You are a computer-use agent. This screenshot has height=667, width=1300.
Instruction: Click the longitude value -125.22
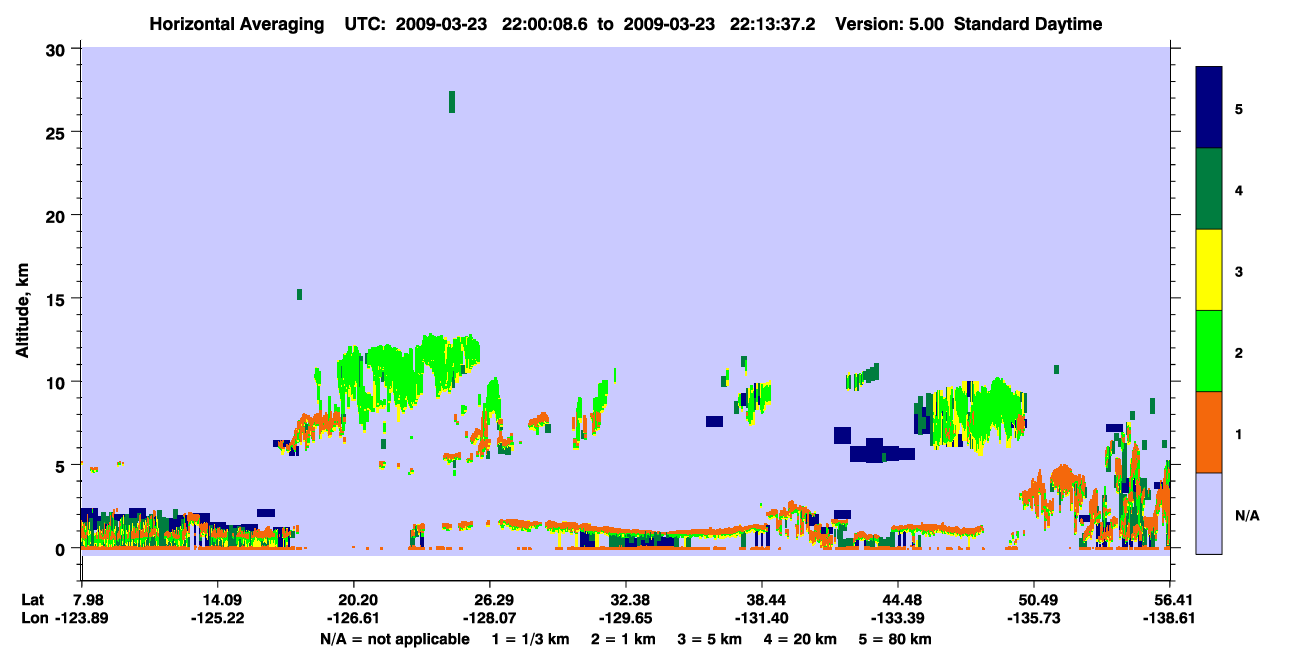(x=217, y=618)
